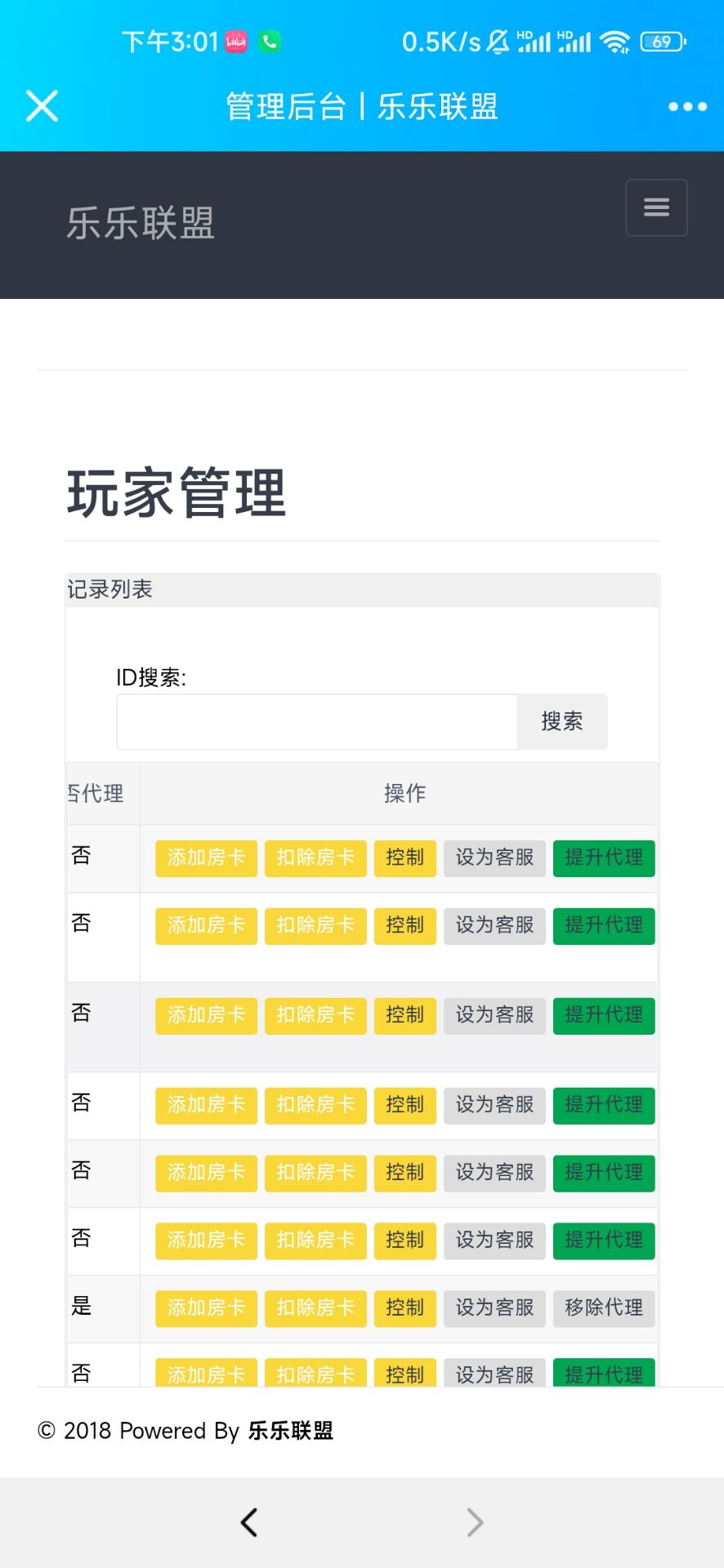
Task: Click 添加房卡 in the first row
Action: [x=206, y=857]
